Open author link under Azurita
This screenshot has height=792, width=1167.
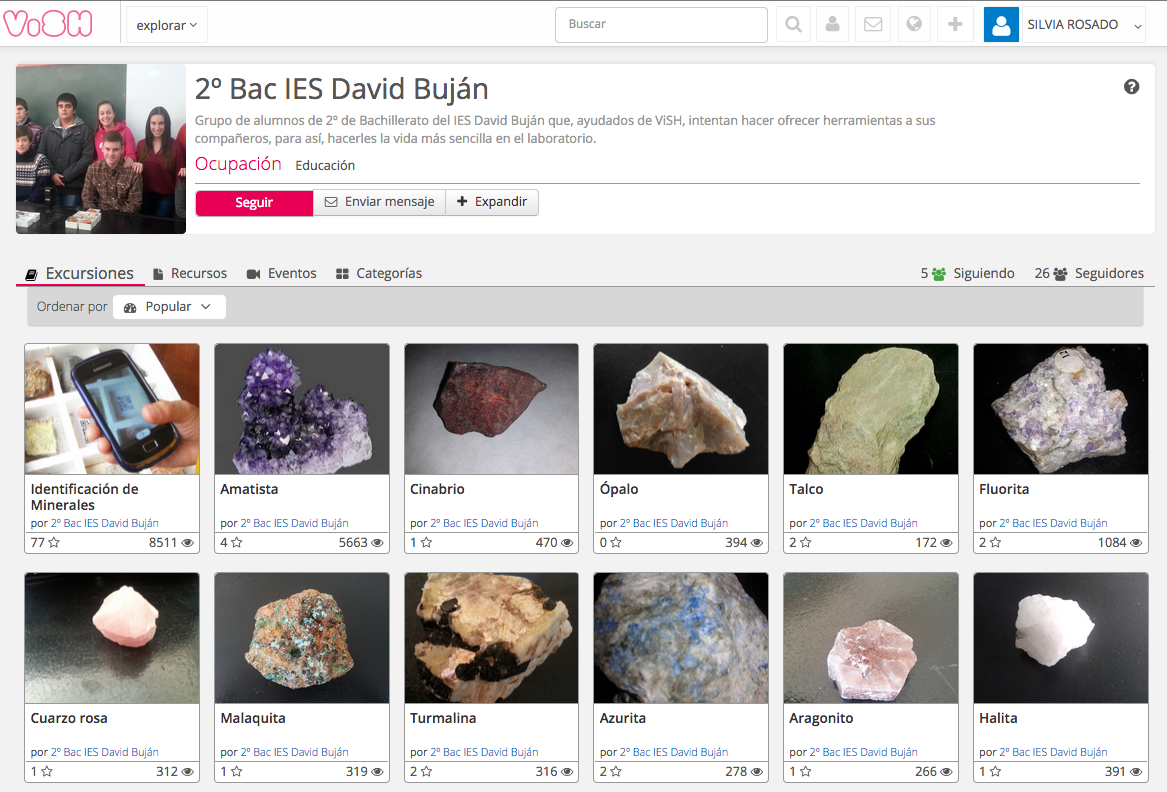tap(674, 753)
